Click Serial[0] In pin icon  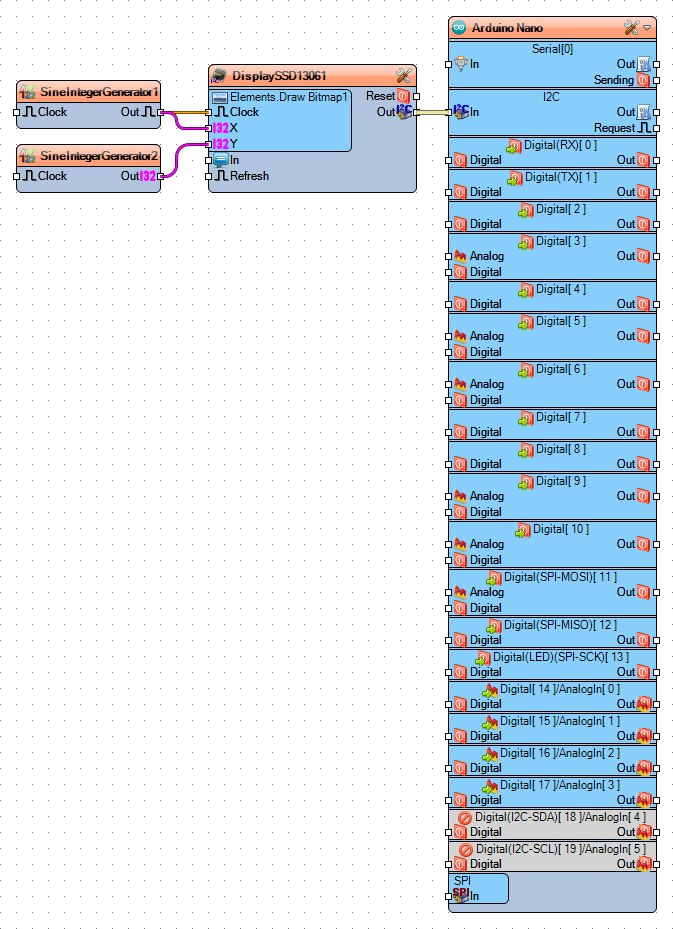(x=461, y=64)
